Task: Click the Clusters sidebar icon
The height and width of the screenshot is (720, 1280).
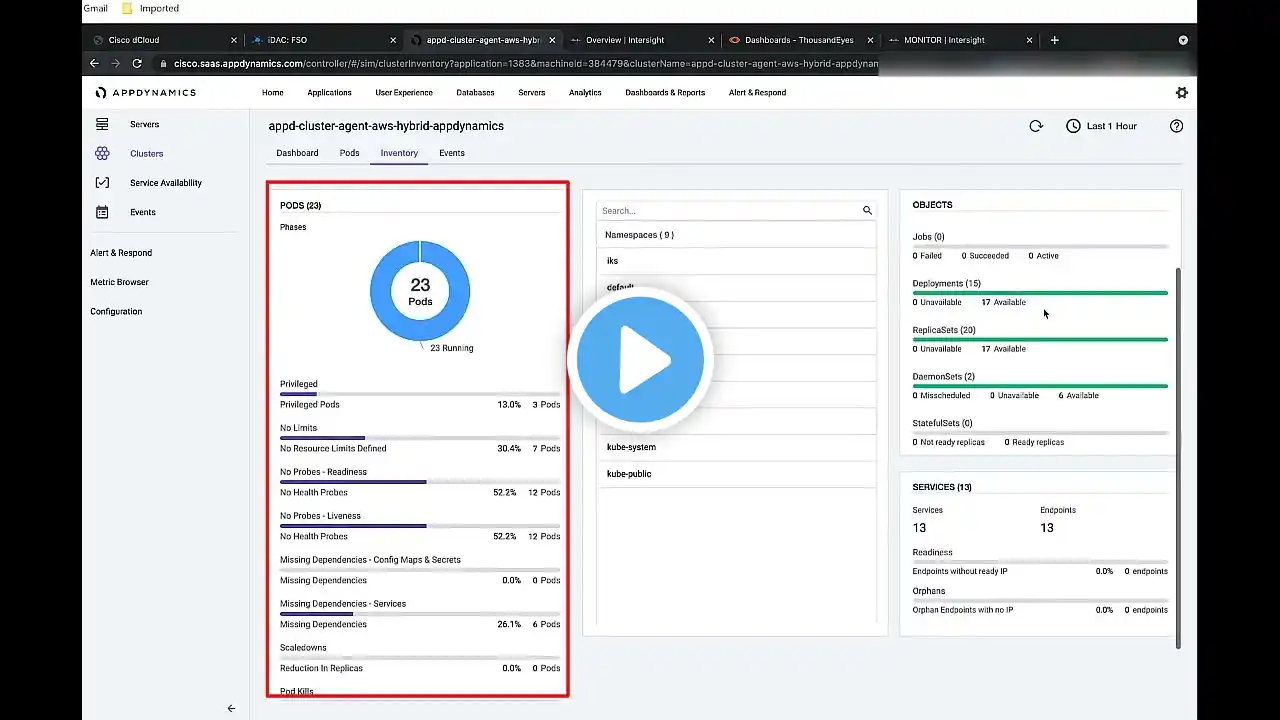Action: [102, 153]
